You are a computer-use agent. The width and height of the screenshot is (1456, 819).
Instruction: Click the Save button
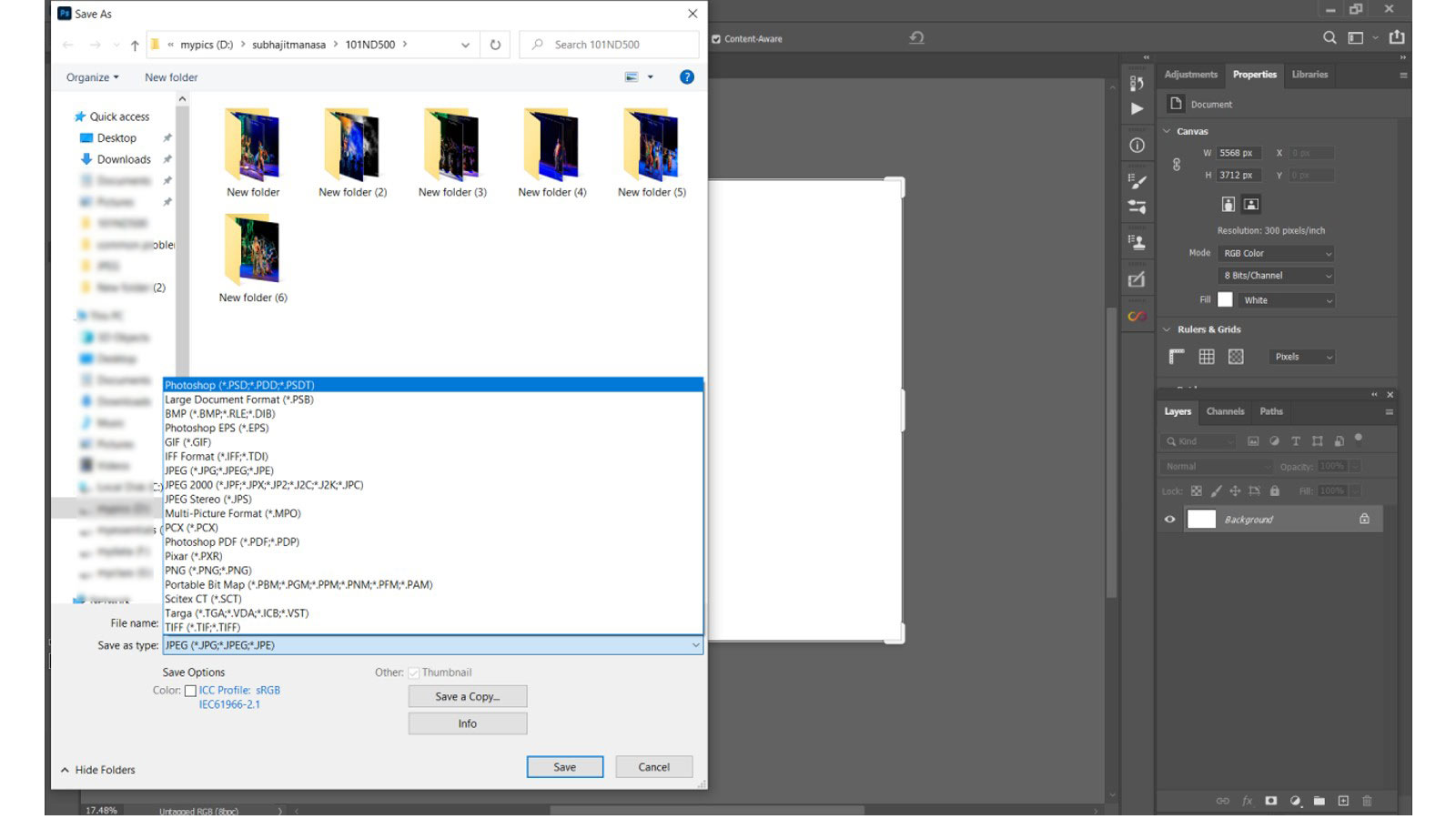[x=564, y=767]
